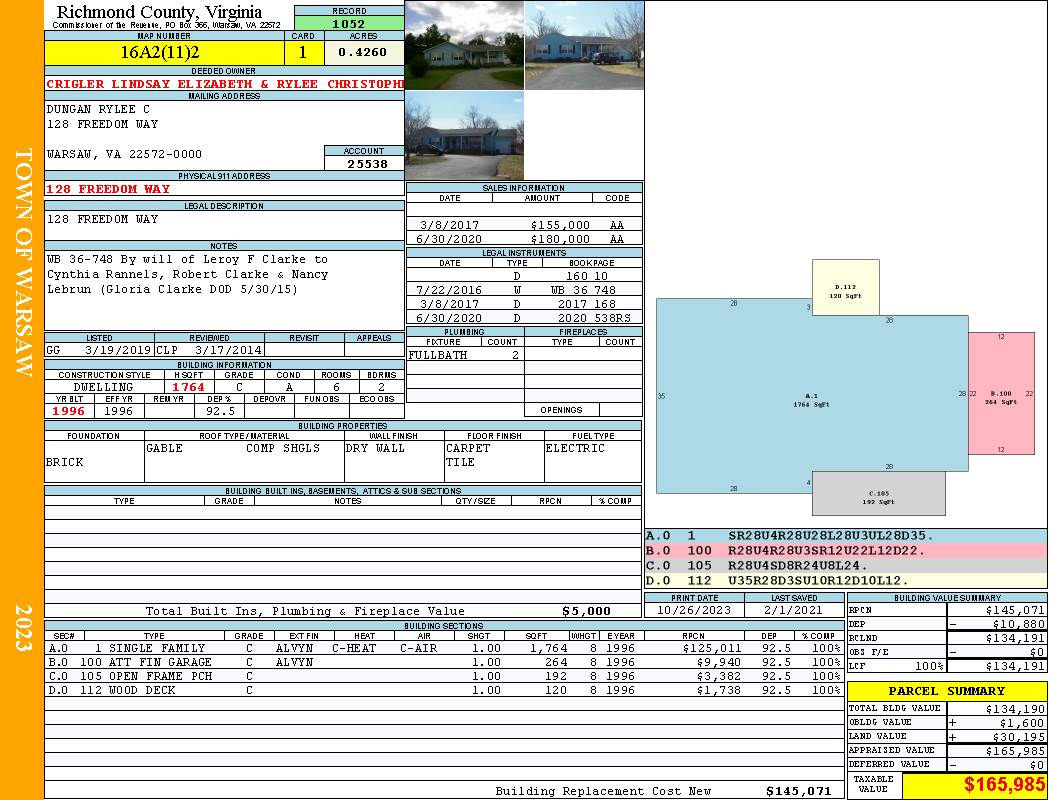Select account number 25538
Image resolution: width=1050 pixels, height=800 pixels.
tap(364, 163)
